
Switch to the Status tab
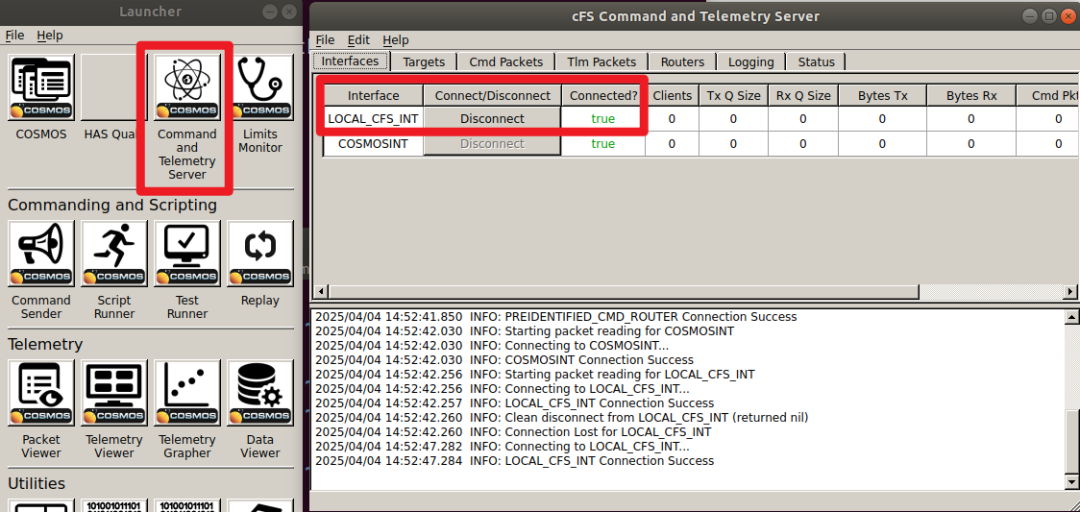pyautogui.click(x=816, y=62)
